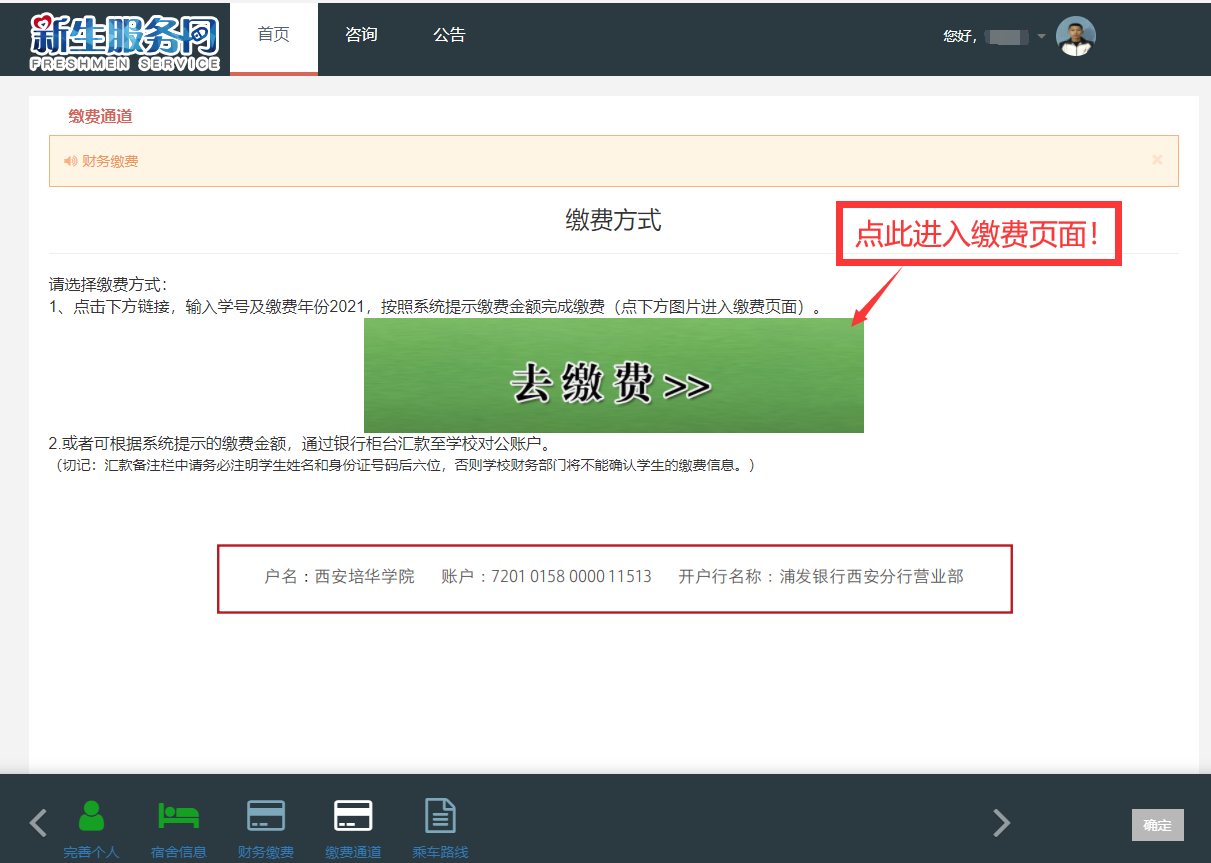Dismiss the 财务缴费 notice with X
1211x863 pixels.
coord(1157,160)
